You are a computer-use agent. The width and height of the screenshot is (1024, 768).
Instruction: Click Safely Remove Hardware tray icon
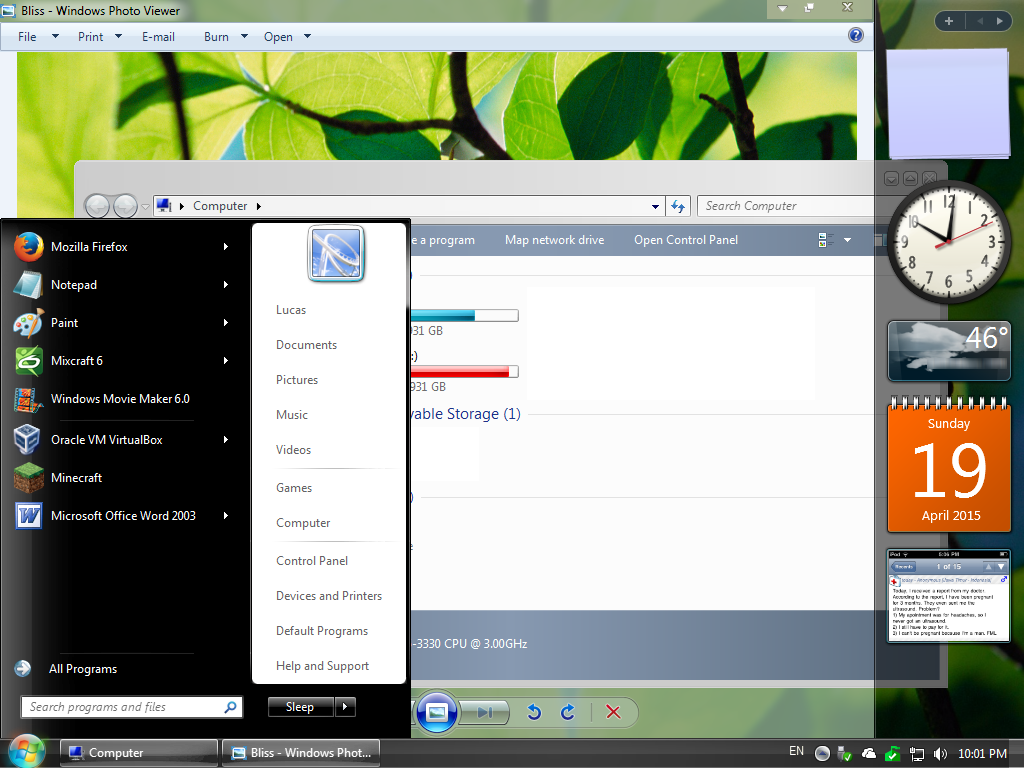tap(845, 754)
